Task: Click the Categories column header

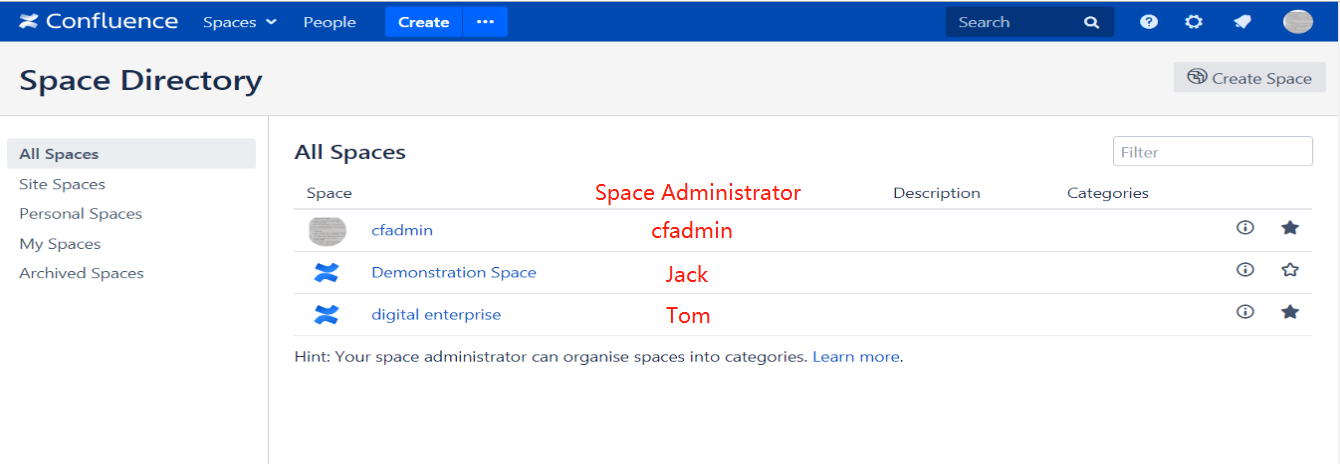Action: click(1108, 193)
